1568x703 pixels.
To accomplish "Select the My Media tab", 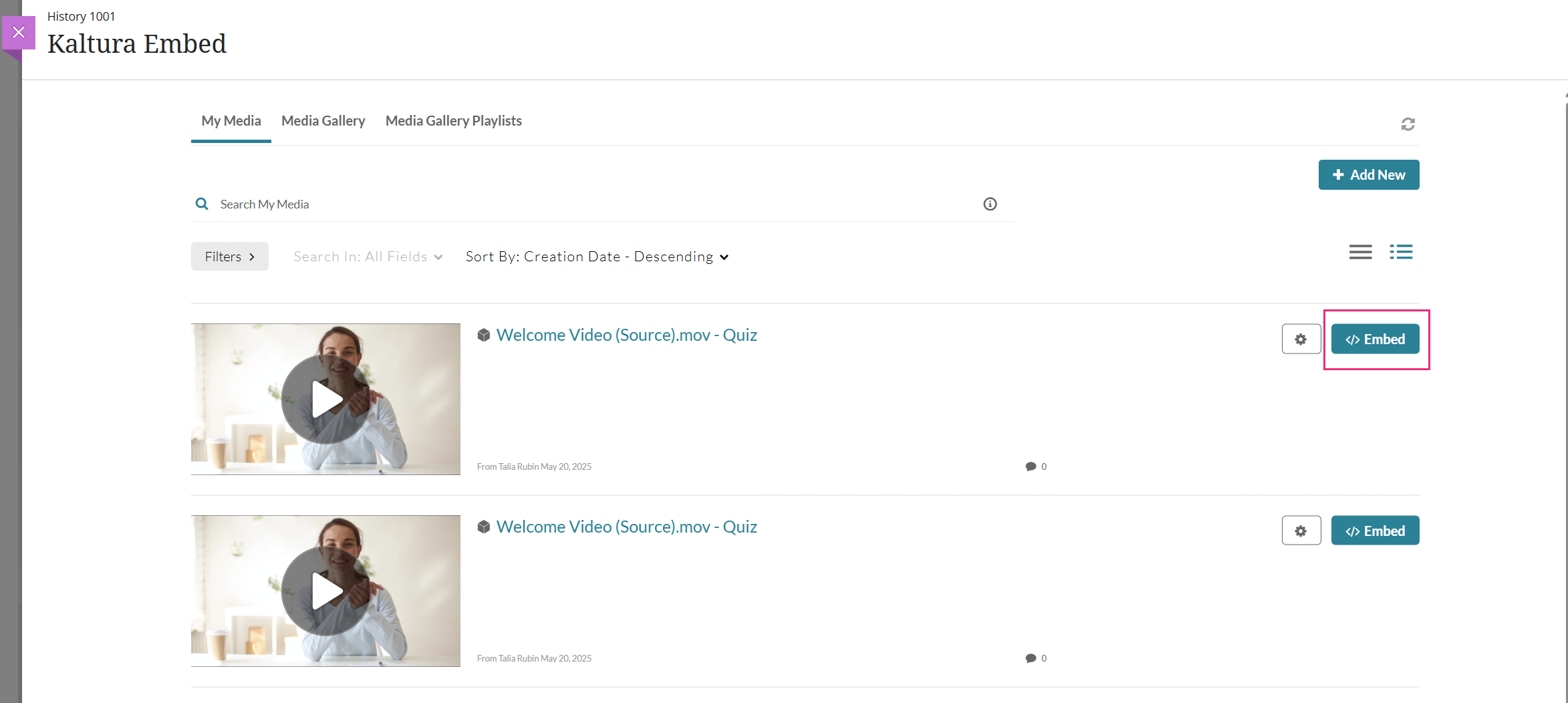I will pos(231,121).
